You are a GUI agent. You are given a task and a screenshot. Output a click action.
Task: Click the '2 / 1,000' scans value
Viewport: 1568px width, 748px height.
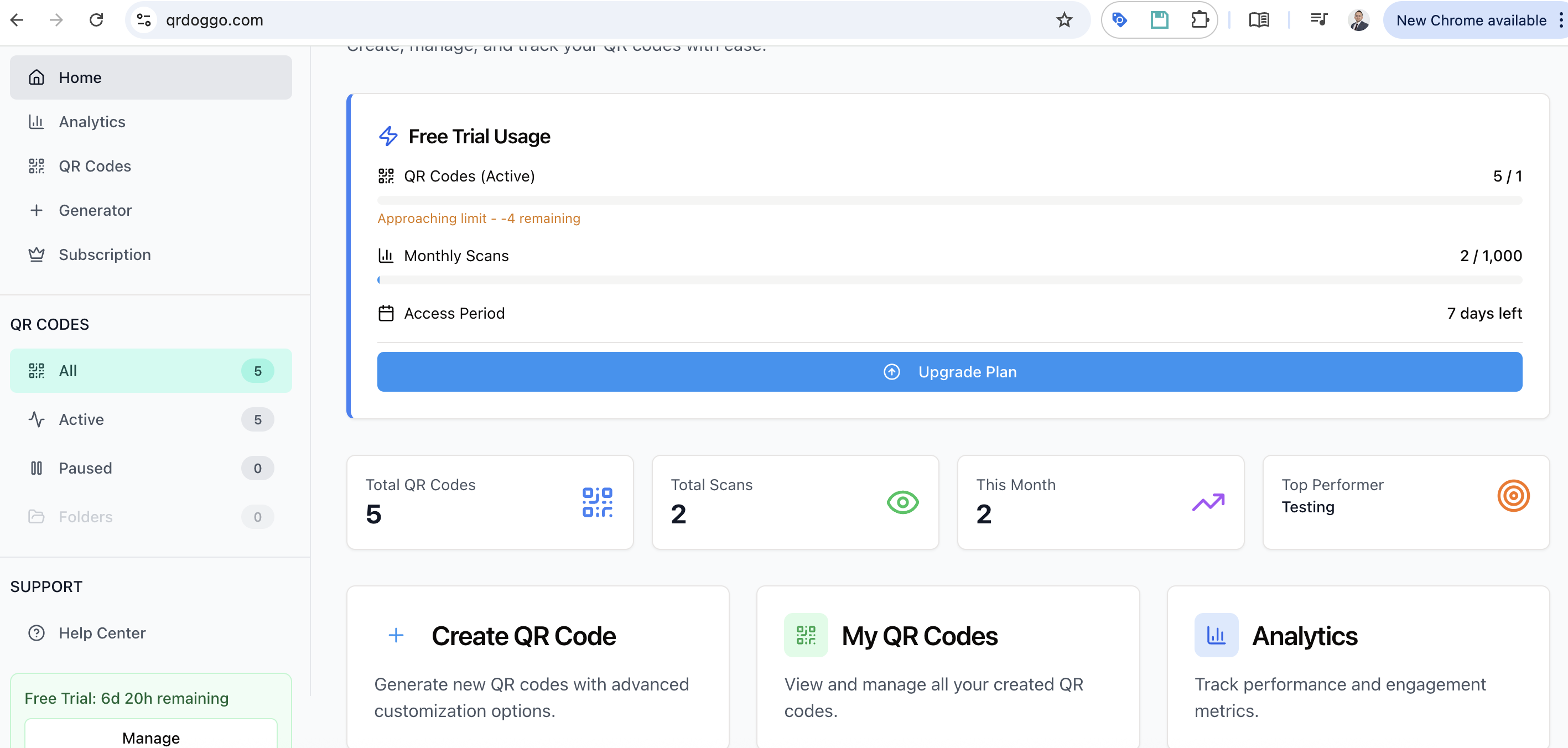[x=1491, y=256]
